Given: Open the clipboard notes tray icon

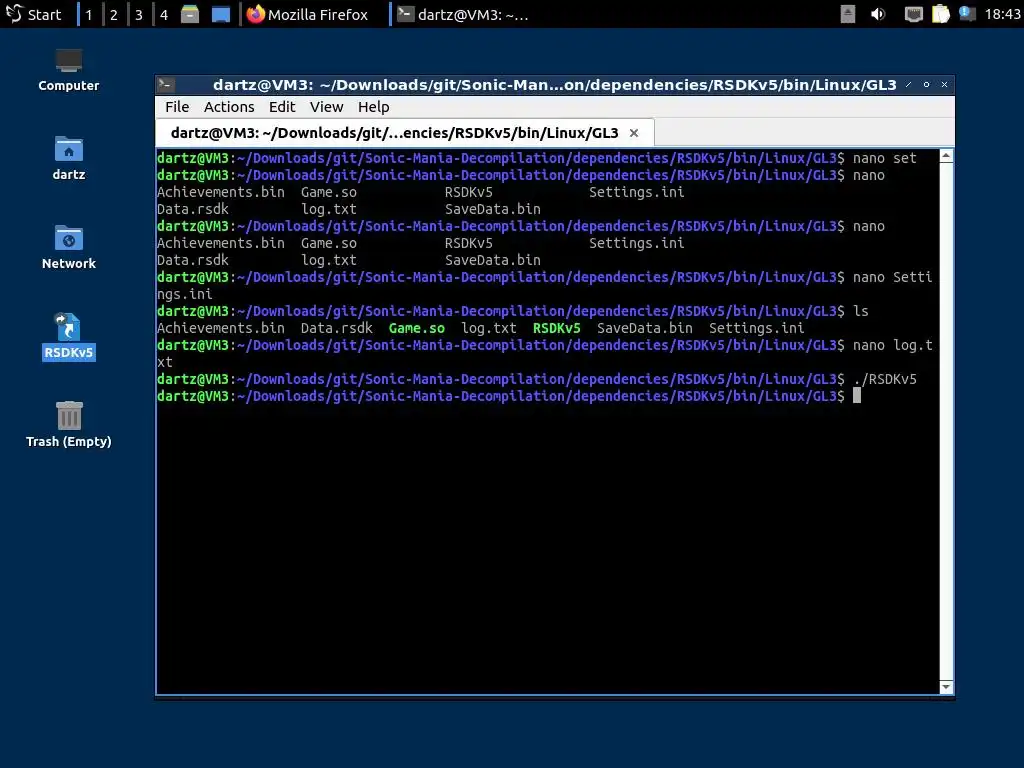Looking at the screenshot, I should coord(940,14).
